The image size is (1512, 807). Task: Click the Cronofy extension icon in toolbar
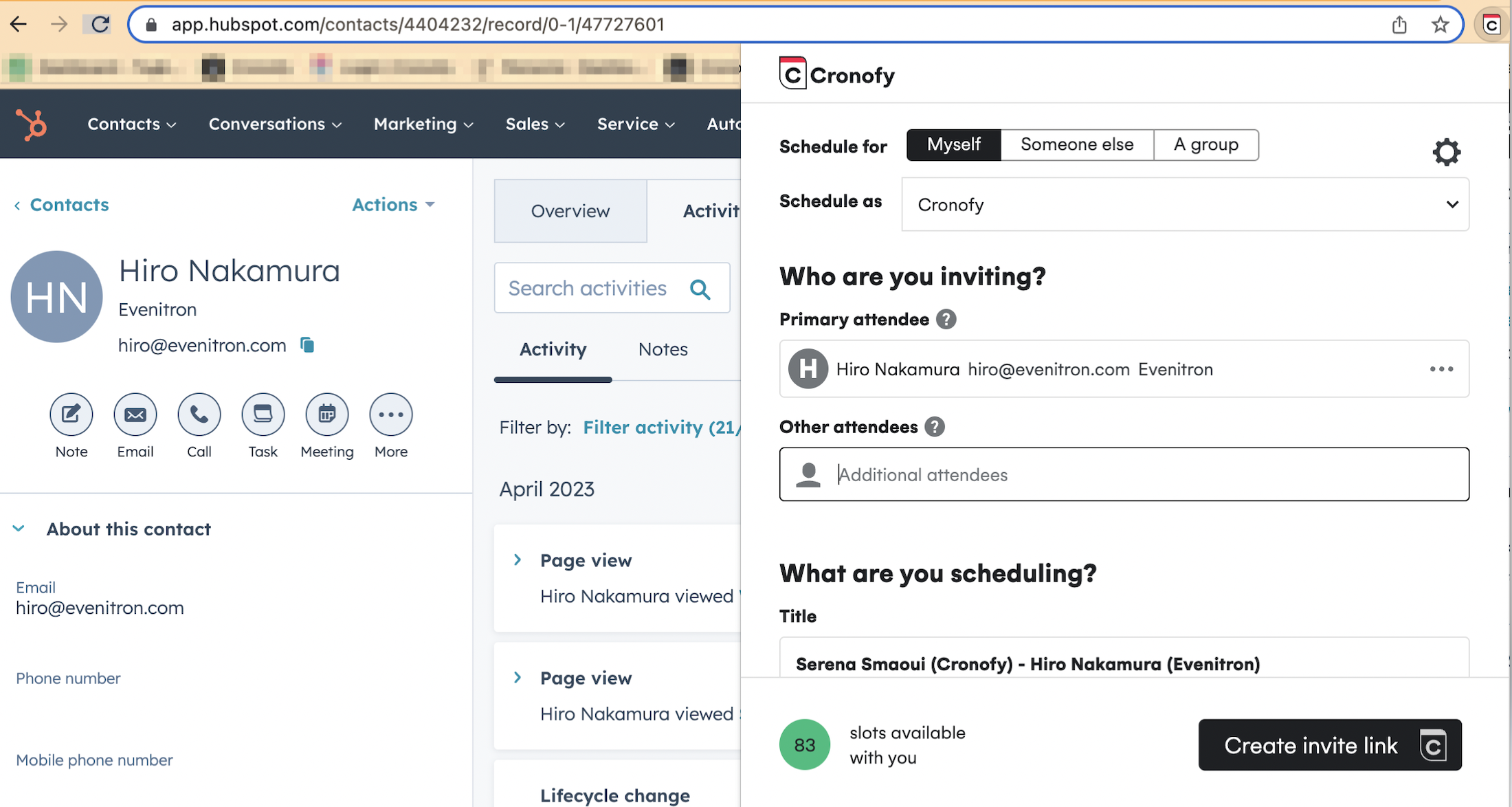1491,25
